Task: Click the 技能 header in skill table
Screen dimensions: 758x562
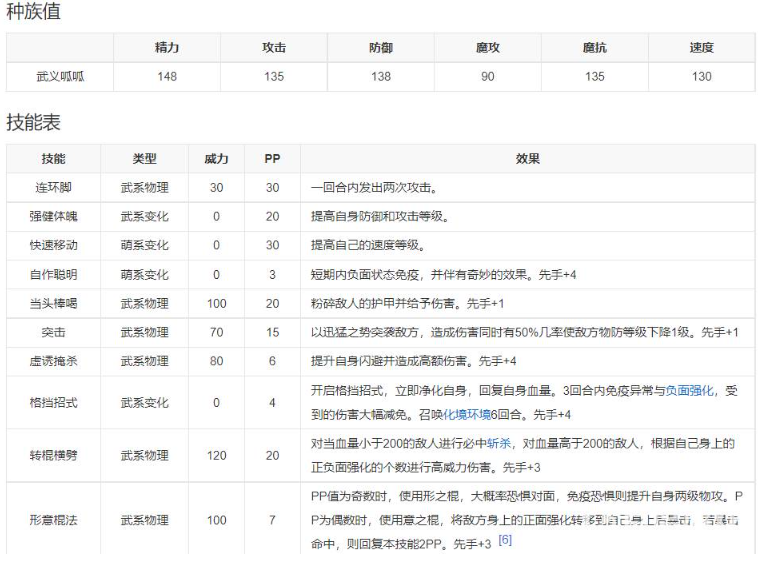Action: click(53, 159)
